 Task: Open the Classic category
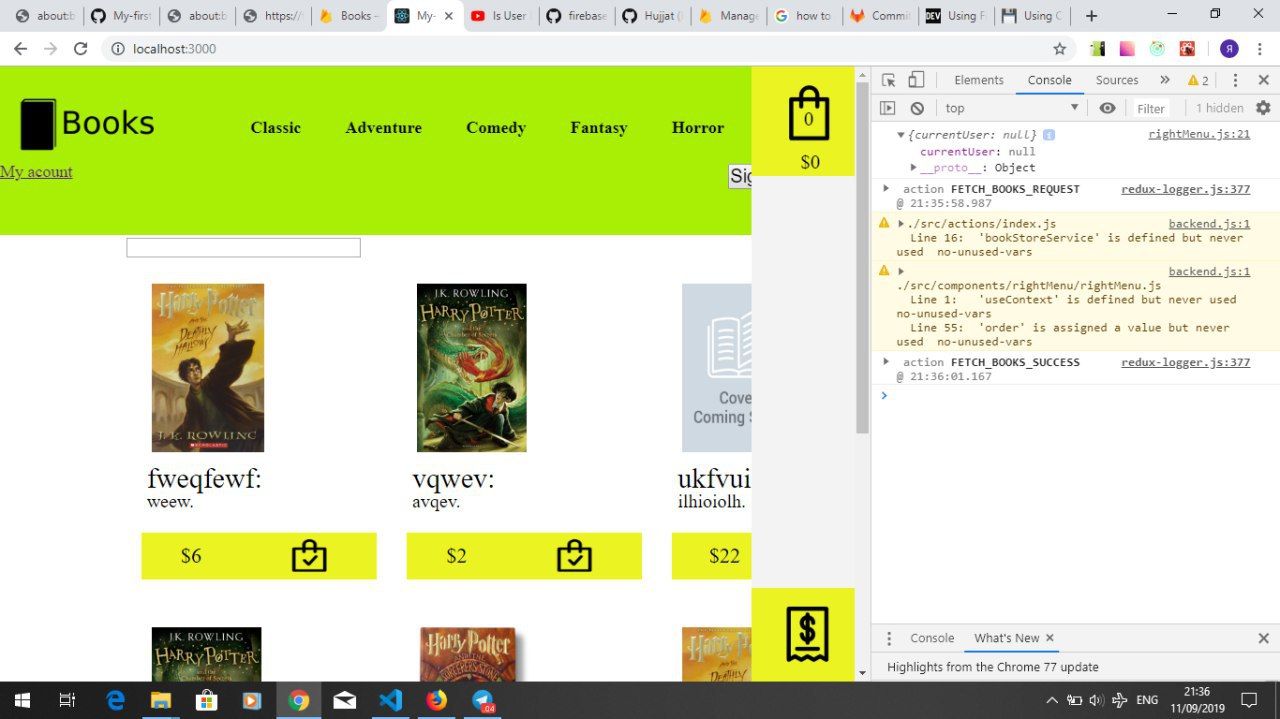(275, 128)
